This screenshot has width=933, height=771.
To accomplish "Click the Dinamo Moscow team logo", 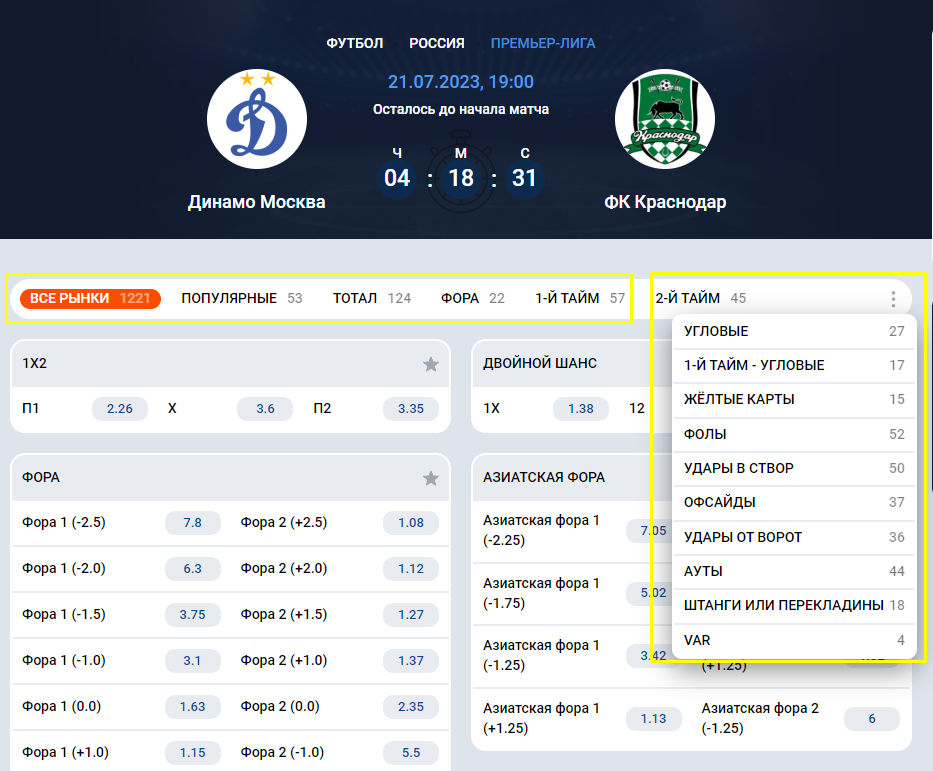I will tap(256, 120).
